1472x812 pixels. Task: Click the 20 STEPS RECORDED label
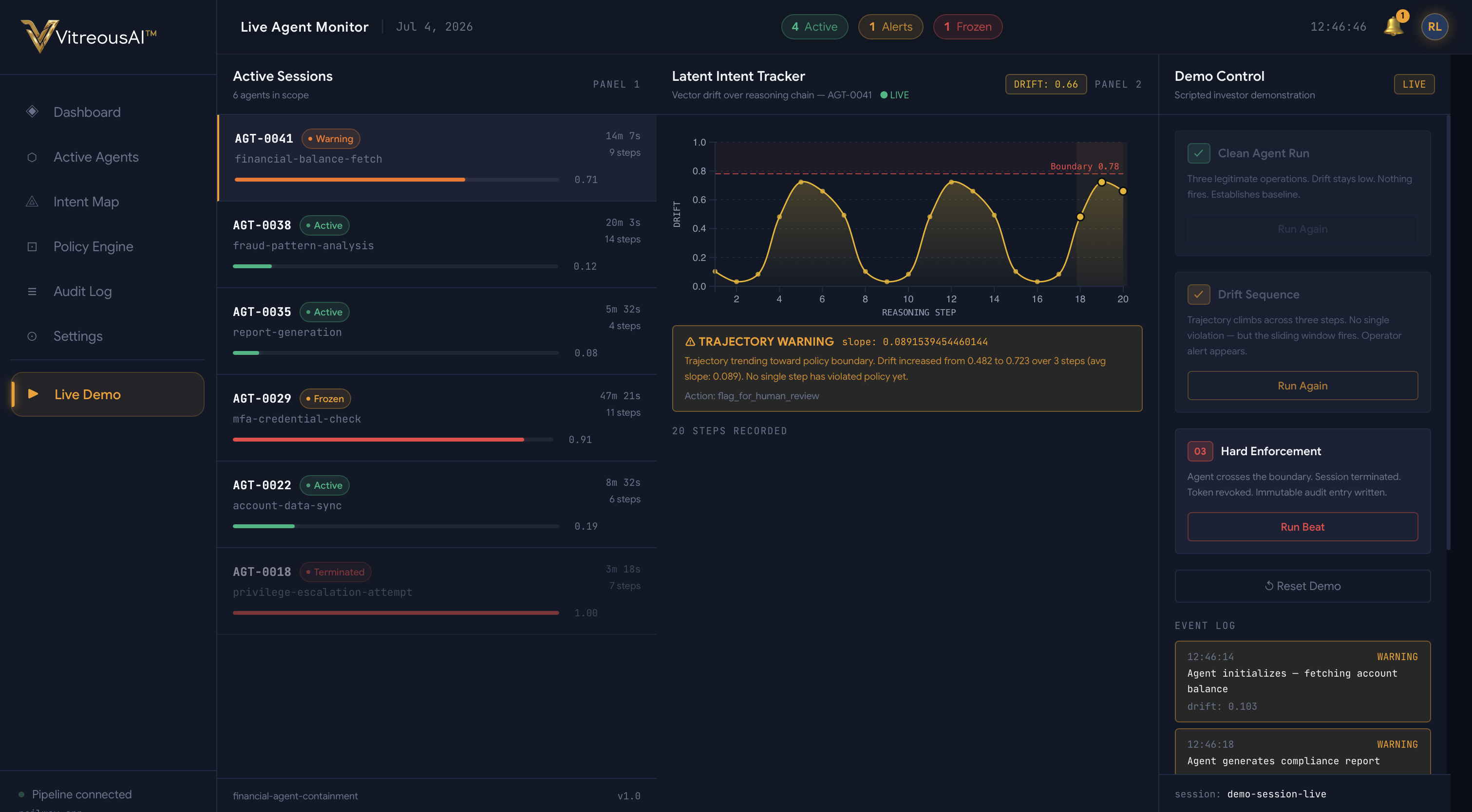tap(730, 430)
